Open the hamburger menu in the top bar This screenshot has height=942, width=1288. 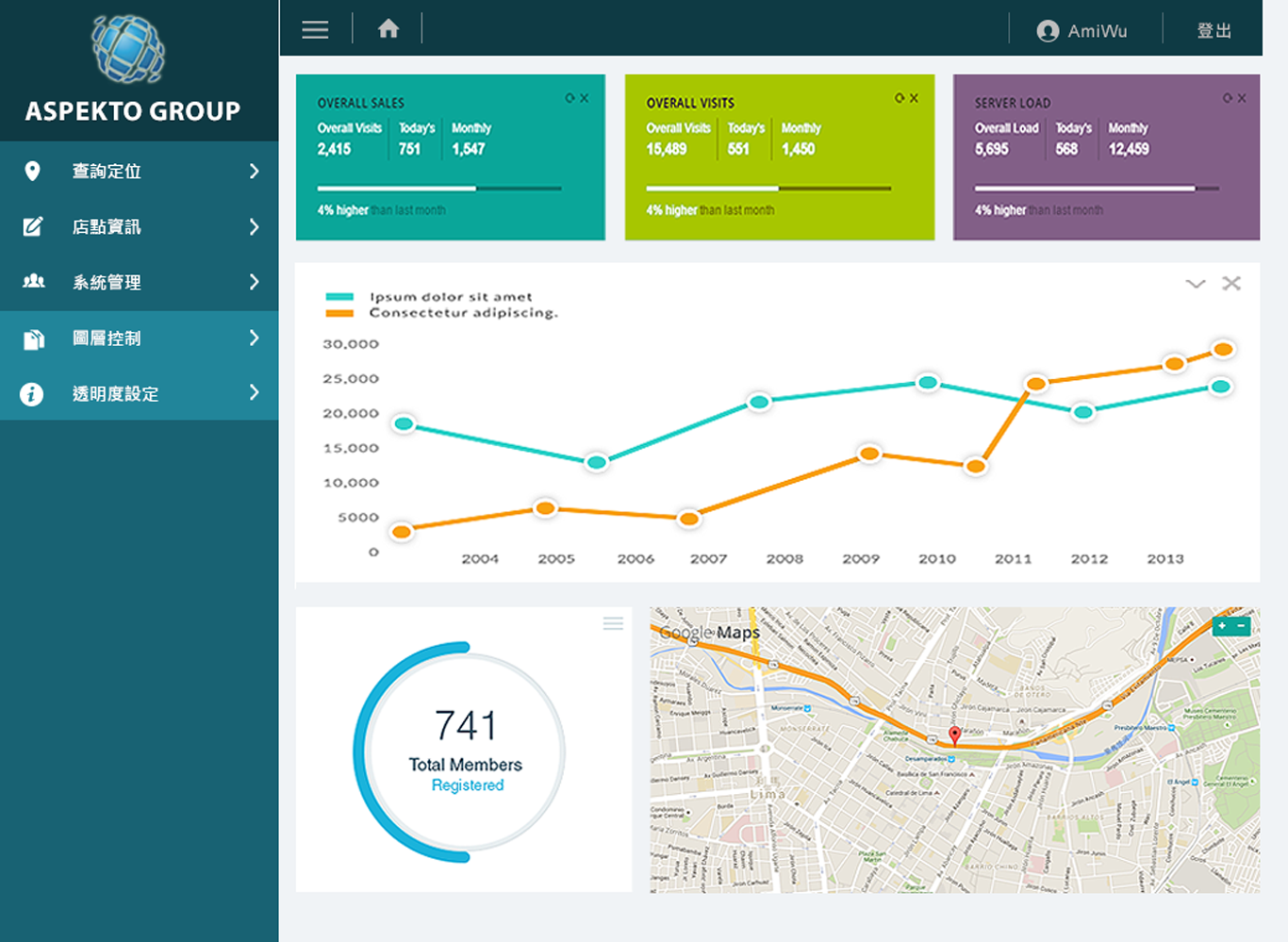point(315,30)
